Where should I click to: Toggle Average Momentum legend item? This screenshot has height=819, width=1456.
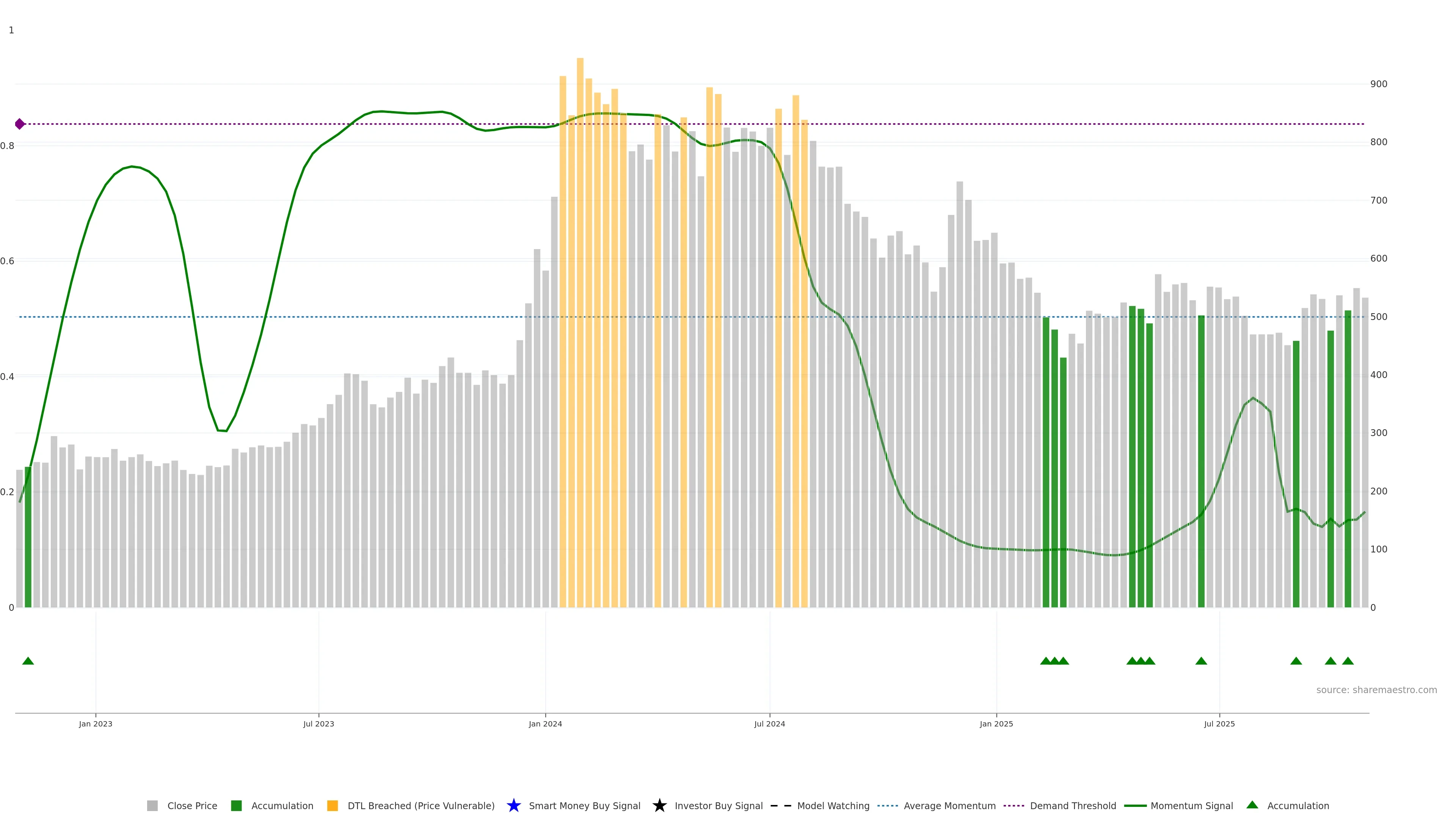(949, 806)
